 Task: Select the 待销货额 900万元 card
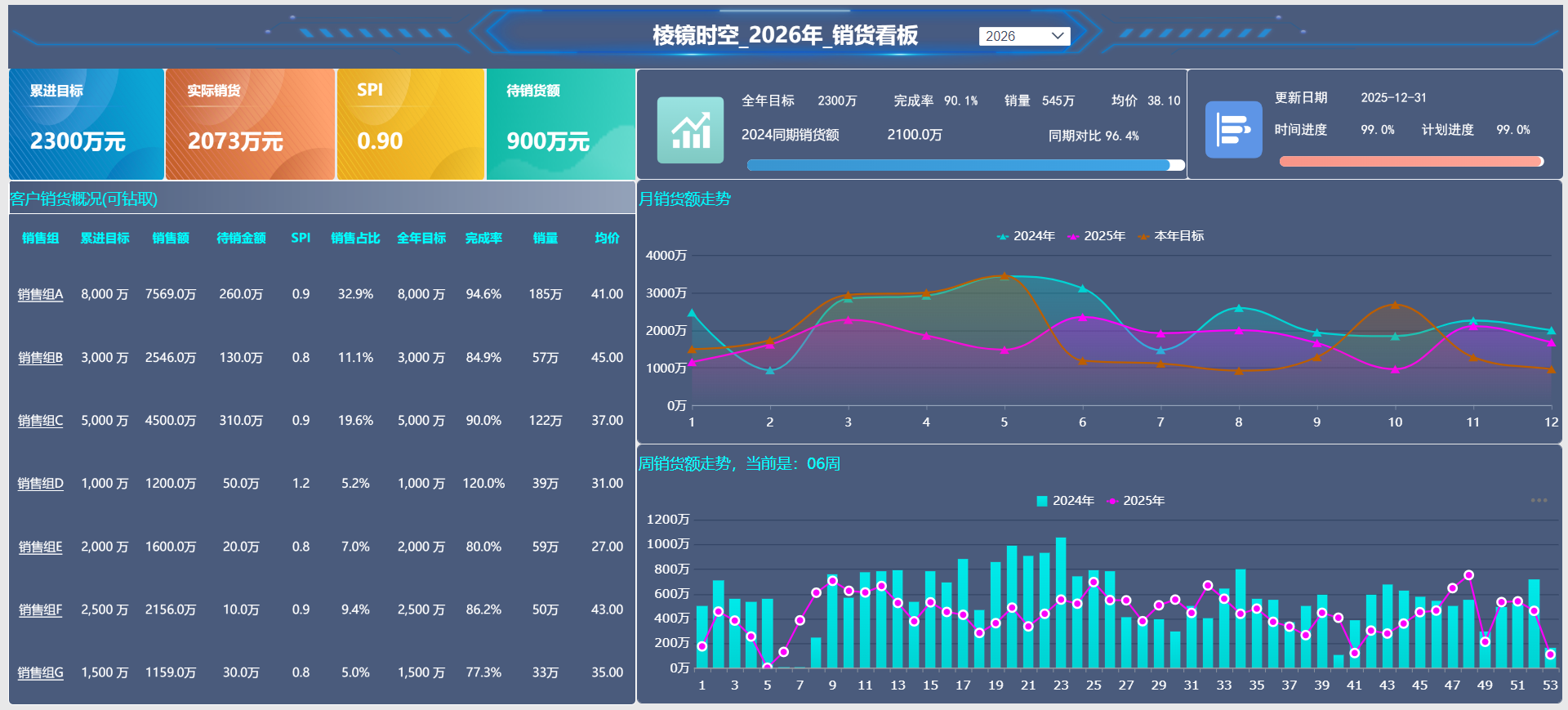(x=561, y=124)
